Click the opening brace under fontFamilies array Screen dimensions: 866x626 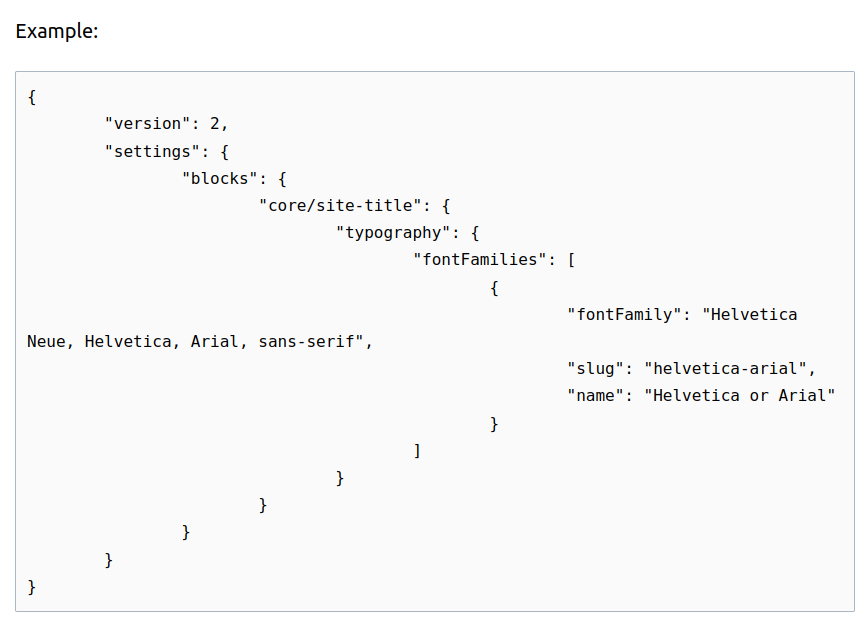point(494,287)
